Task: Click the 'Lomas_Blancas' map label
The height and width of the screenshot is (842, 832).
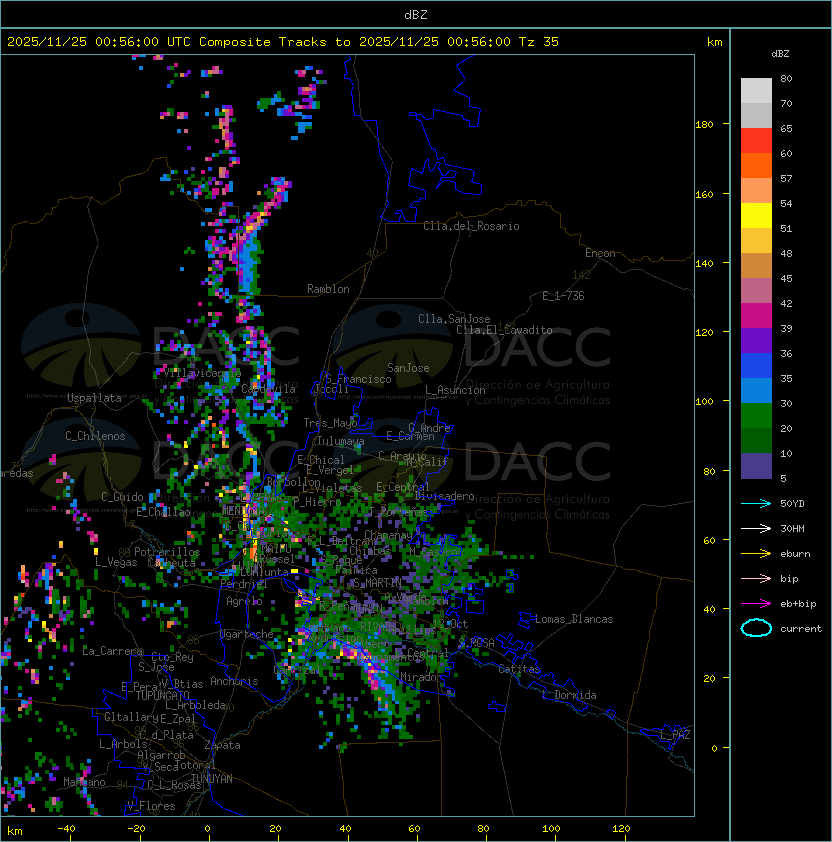Action: 574,619
